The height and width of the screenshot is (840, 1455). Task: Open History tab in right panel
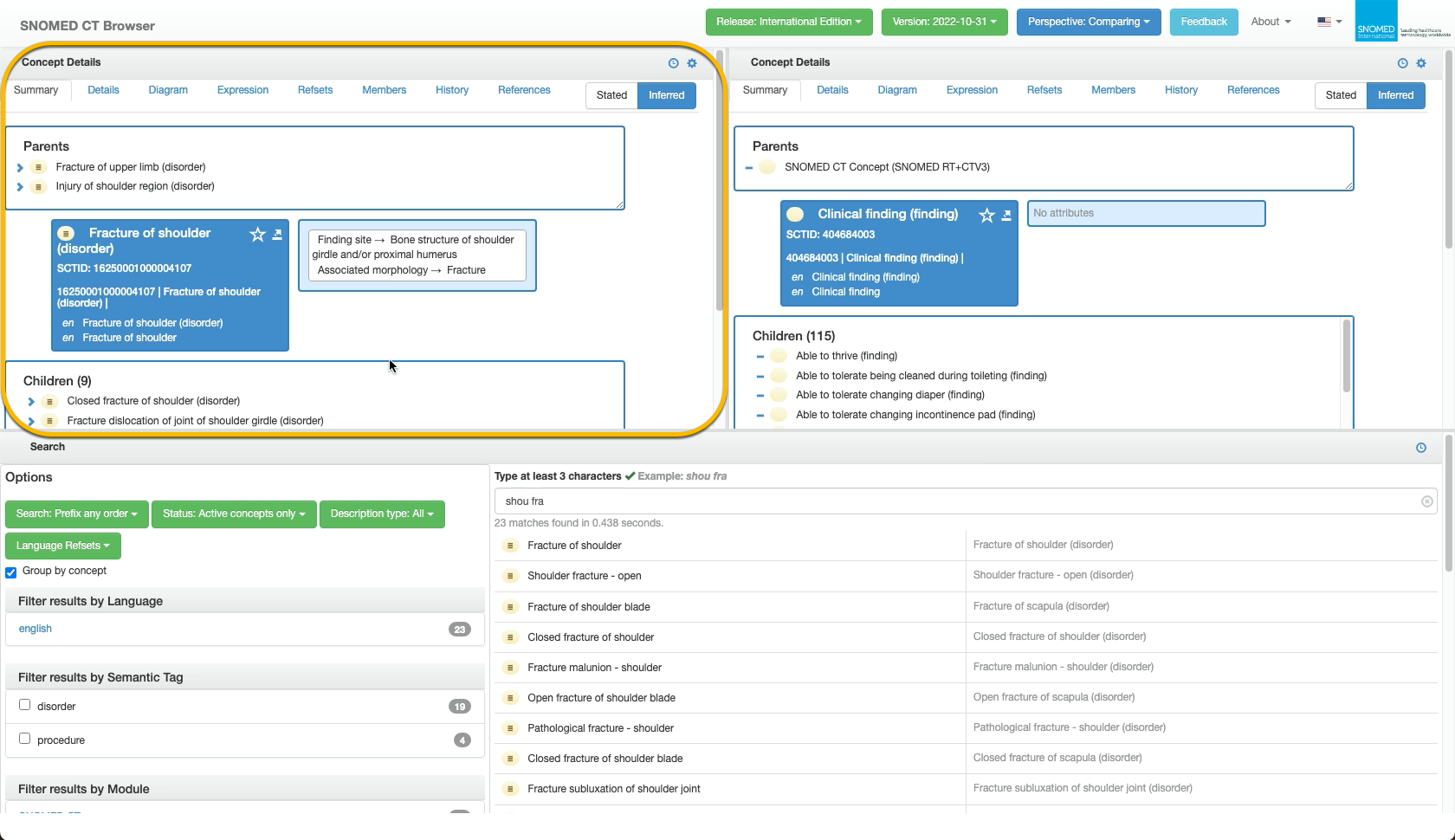1181,90
